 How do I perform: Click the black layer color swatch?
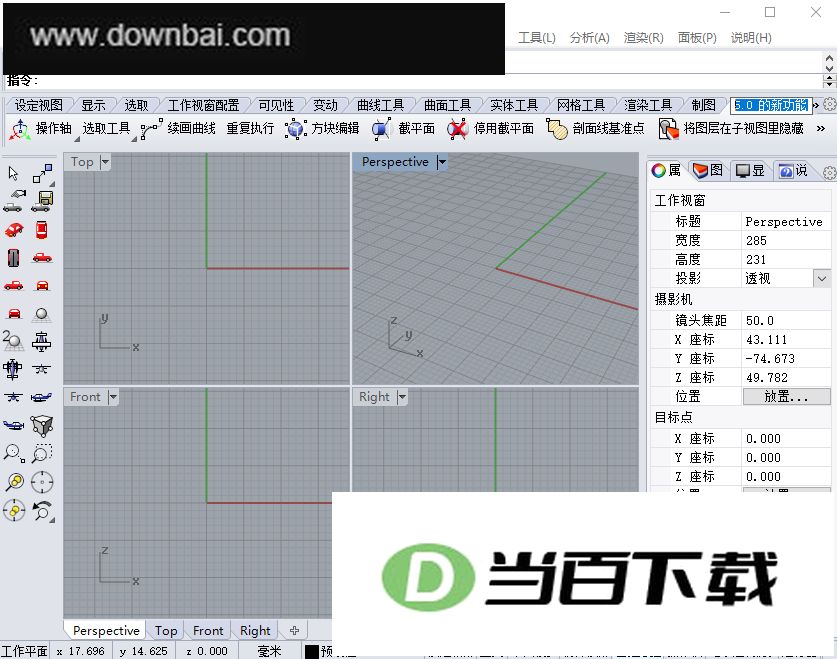coord(312,652)
